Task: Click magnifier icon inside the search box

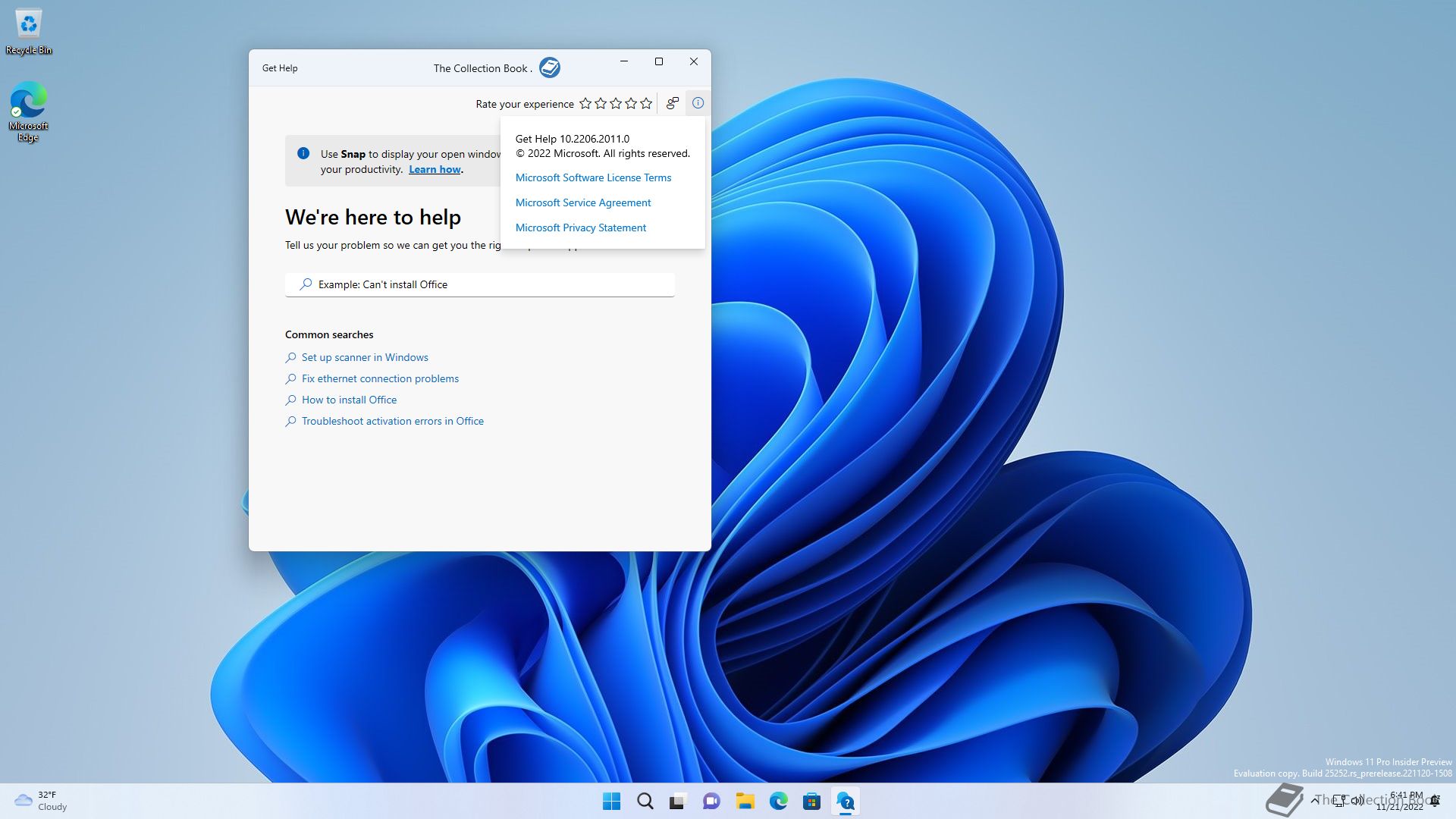Action: pyautogui.click(x=306, y=284)
